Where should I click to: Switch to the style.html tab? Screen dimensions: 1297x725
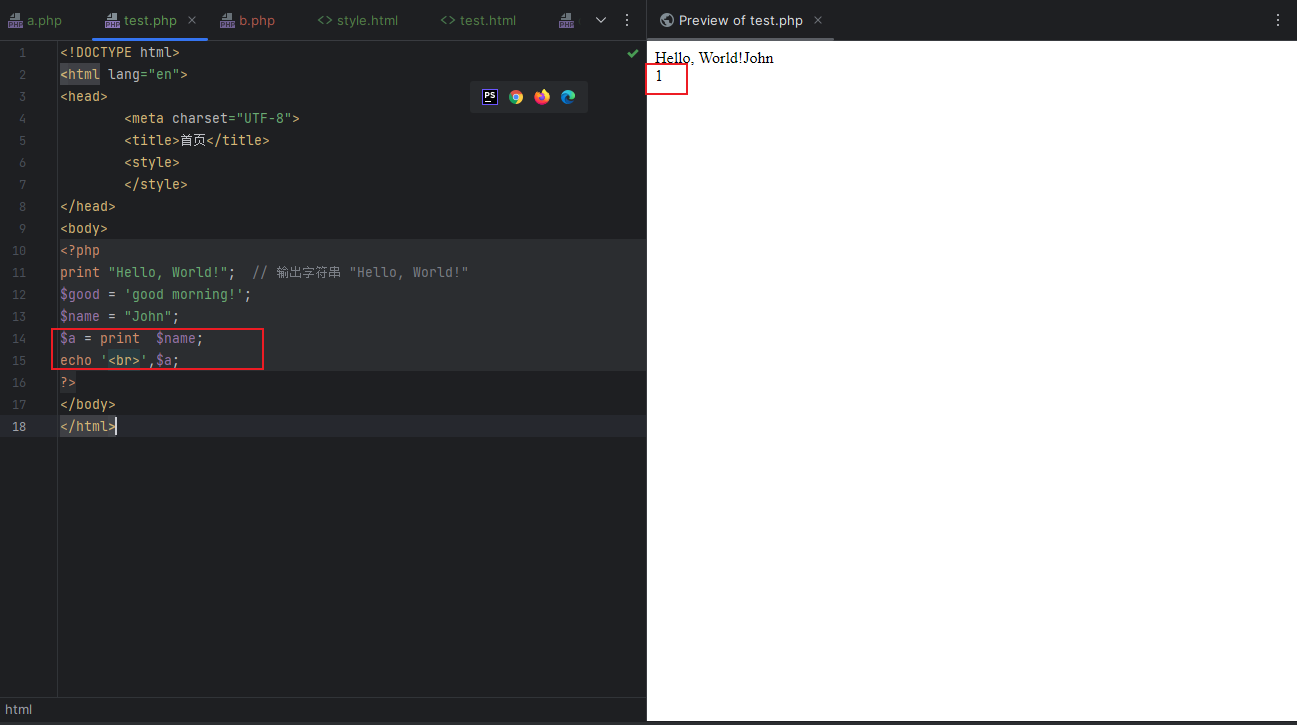pos(367,19)
